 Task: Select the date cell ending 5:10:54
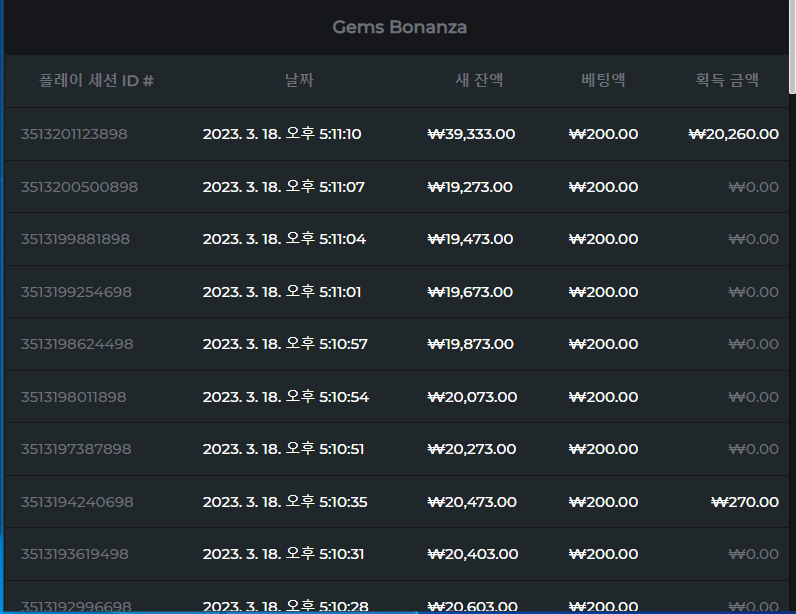click(x=286, y=397)
